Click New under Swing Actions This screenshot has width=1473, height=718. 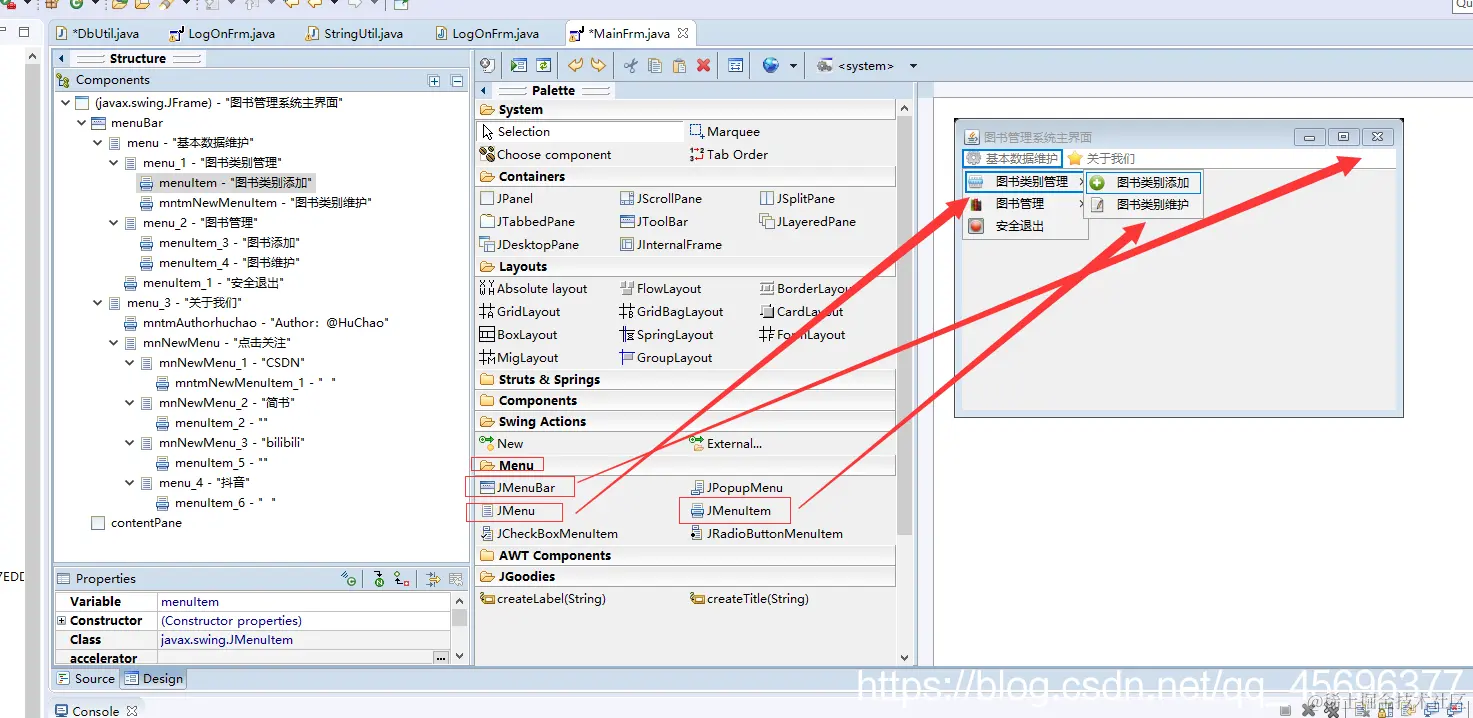tap(501, 444)
